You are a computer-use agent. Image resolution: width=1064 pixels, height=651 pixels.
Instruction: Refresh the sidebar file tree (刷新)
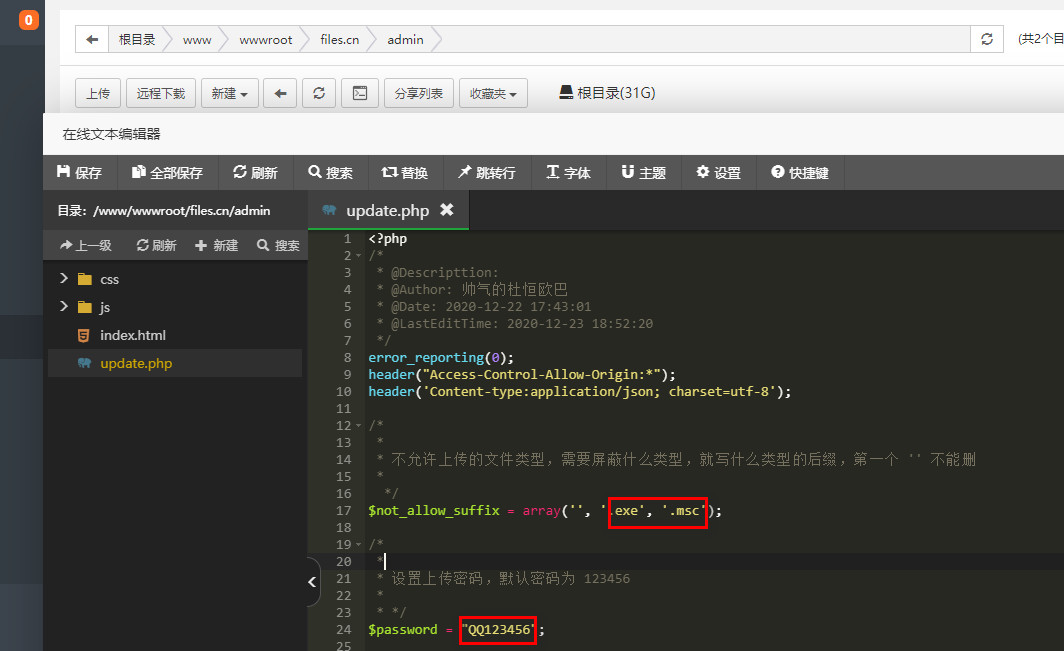[x=156, y=245]
